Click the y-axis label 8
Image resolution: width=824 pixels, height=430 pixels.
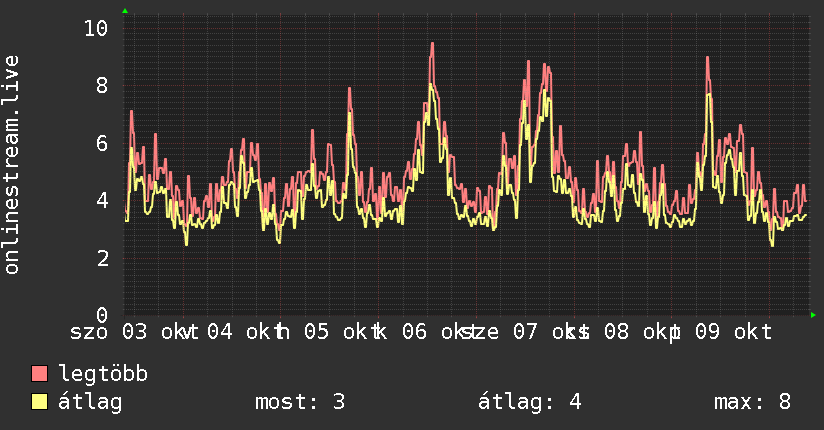tap(102, 85)
